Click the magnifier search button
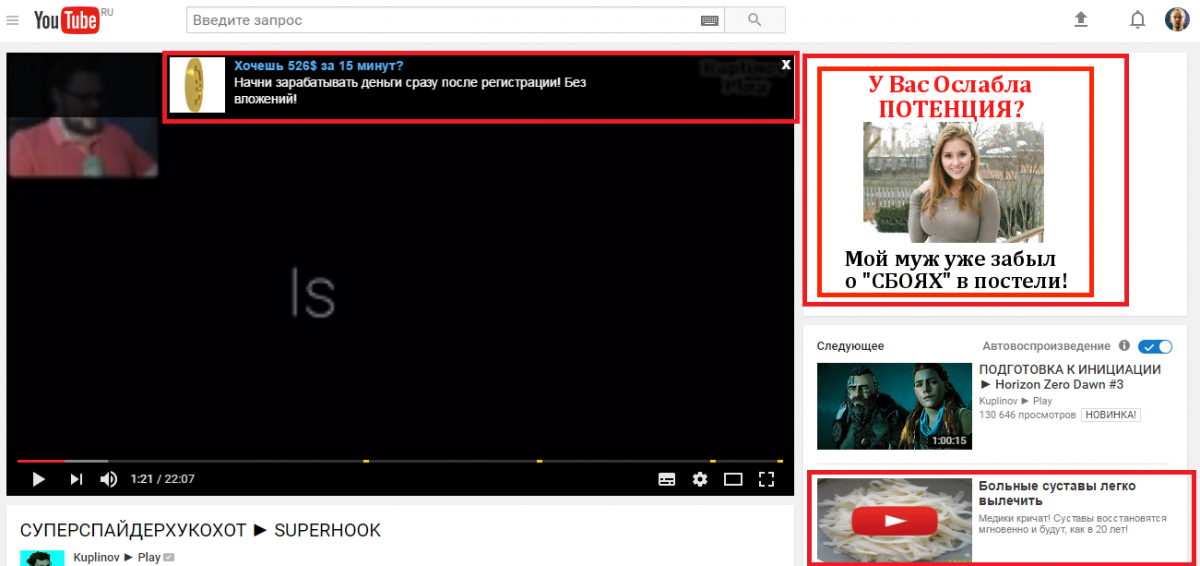This screenshot has height=566, width=1200. (755, 20)
